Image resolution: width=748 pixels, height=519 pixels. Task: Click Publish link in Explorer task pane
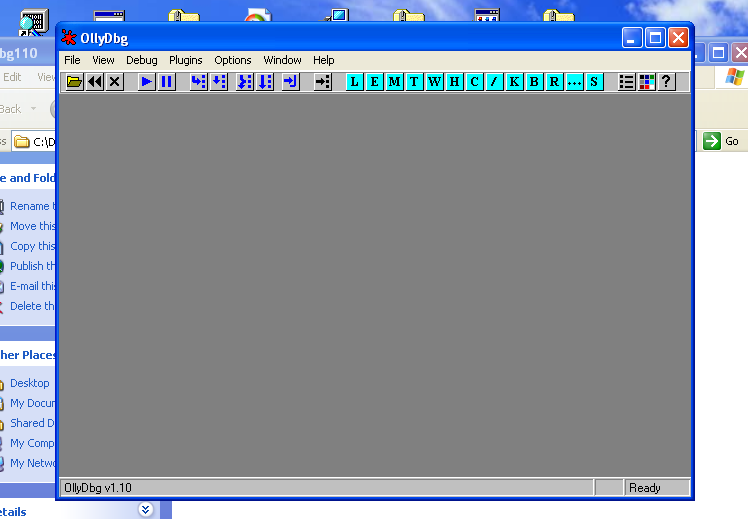click(33, 266)
